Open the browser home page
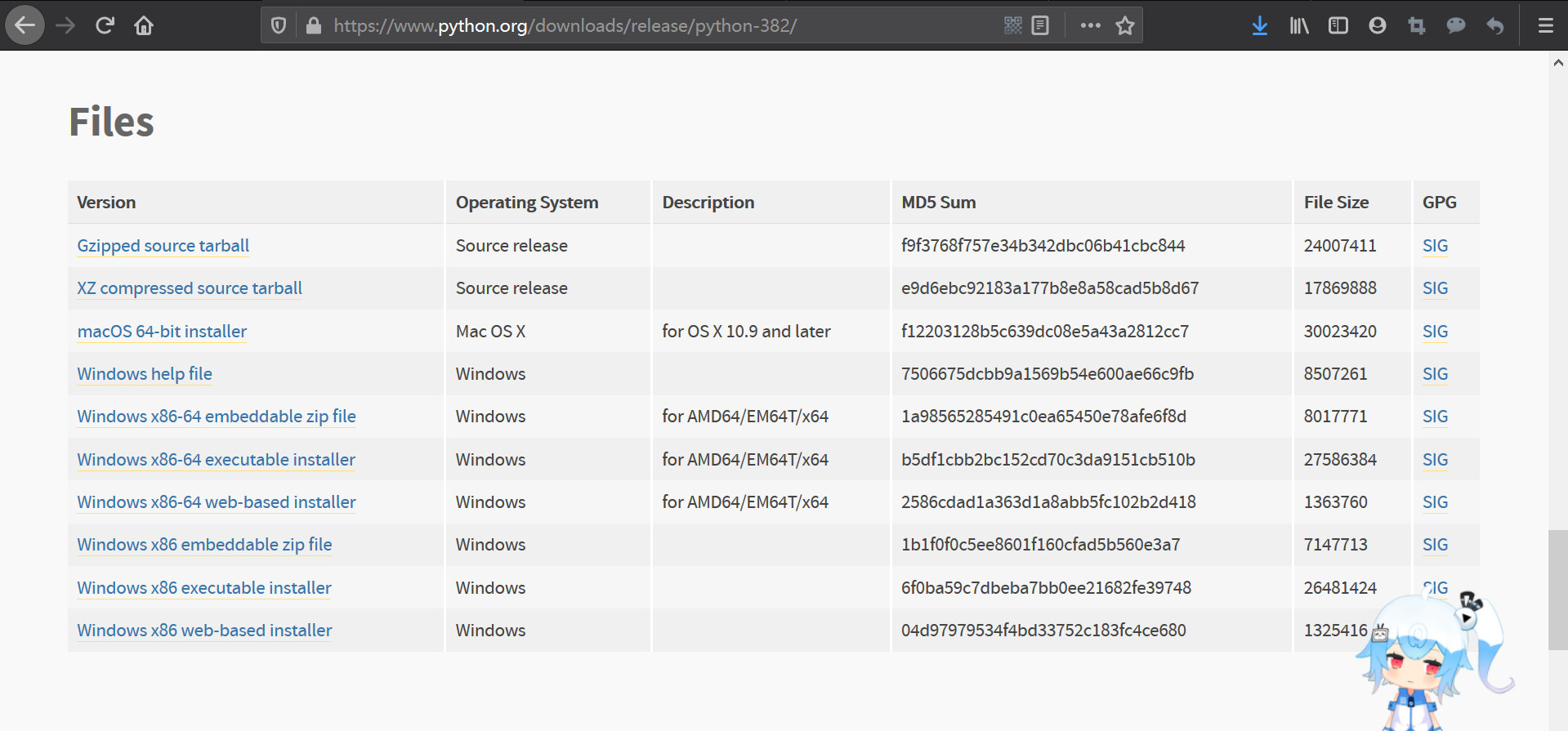Image resolution: width=1568 pixels, height=731 pixels. [x=144, y=25]
